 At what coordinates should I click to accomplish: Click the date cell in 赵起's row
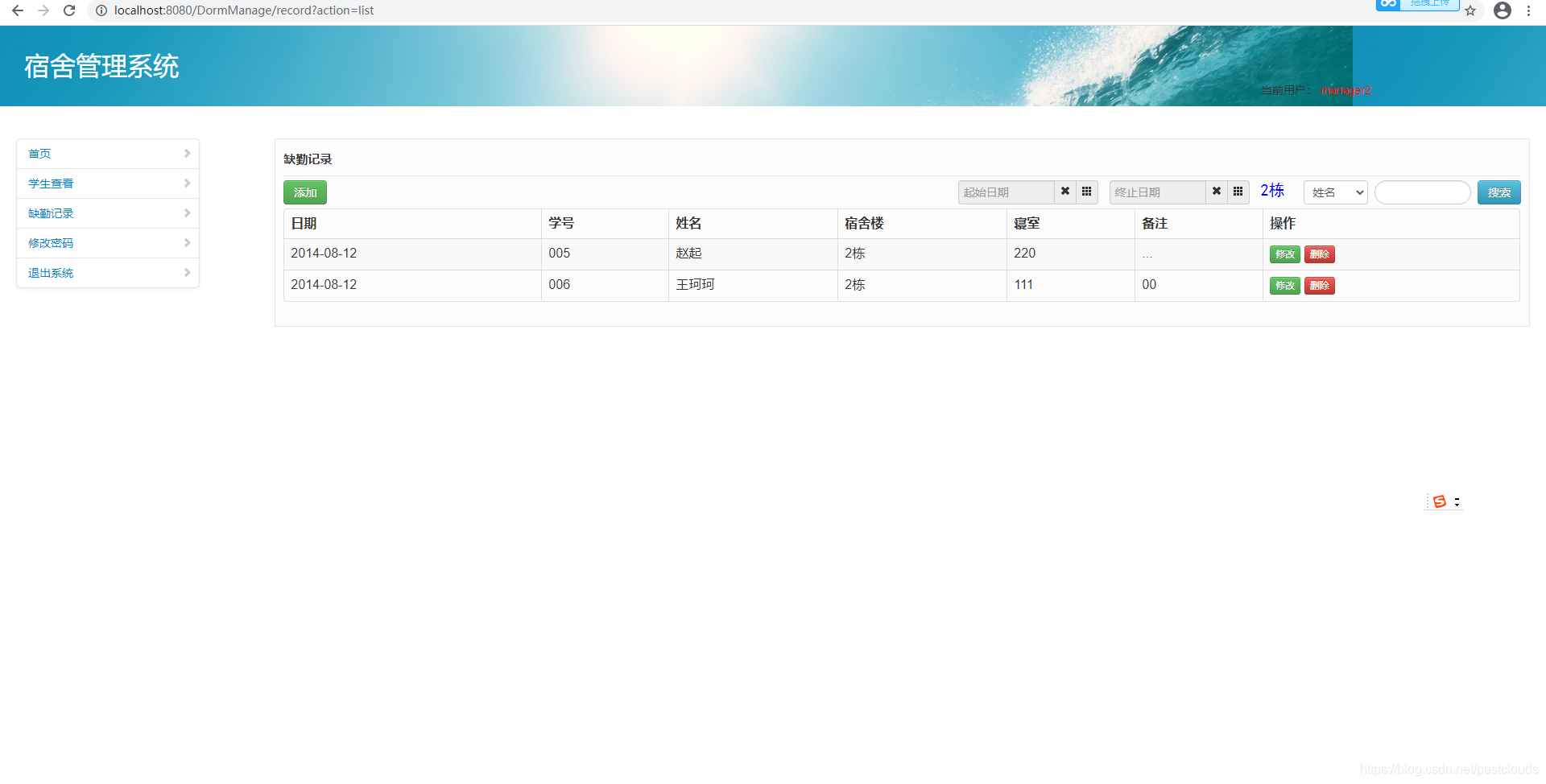[412, 254]
